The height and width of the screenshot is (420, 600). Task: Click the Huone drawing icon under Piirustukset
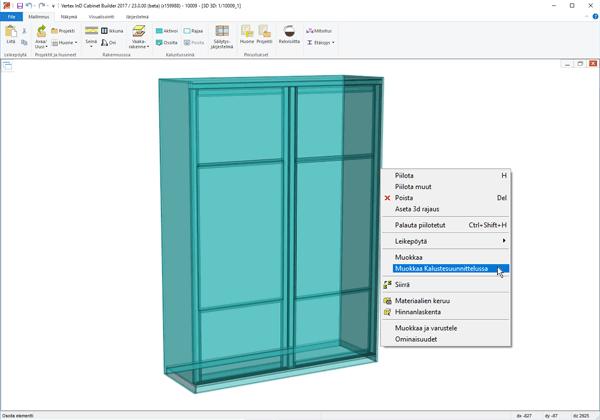click(247, 36)
